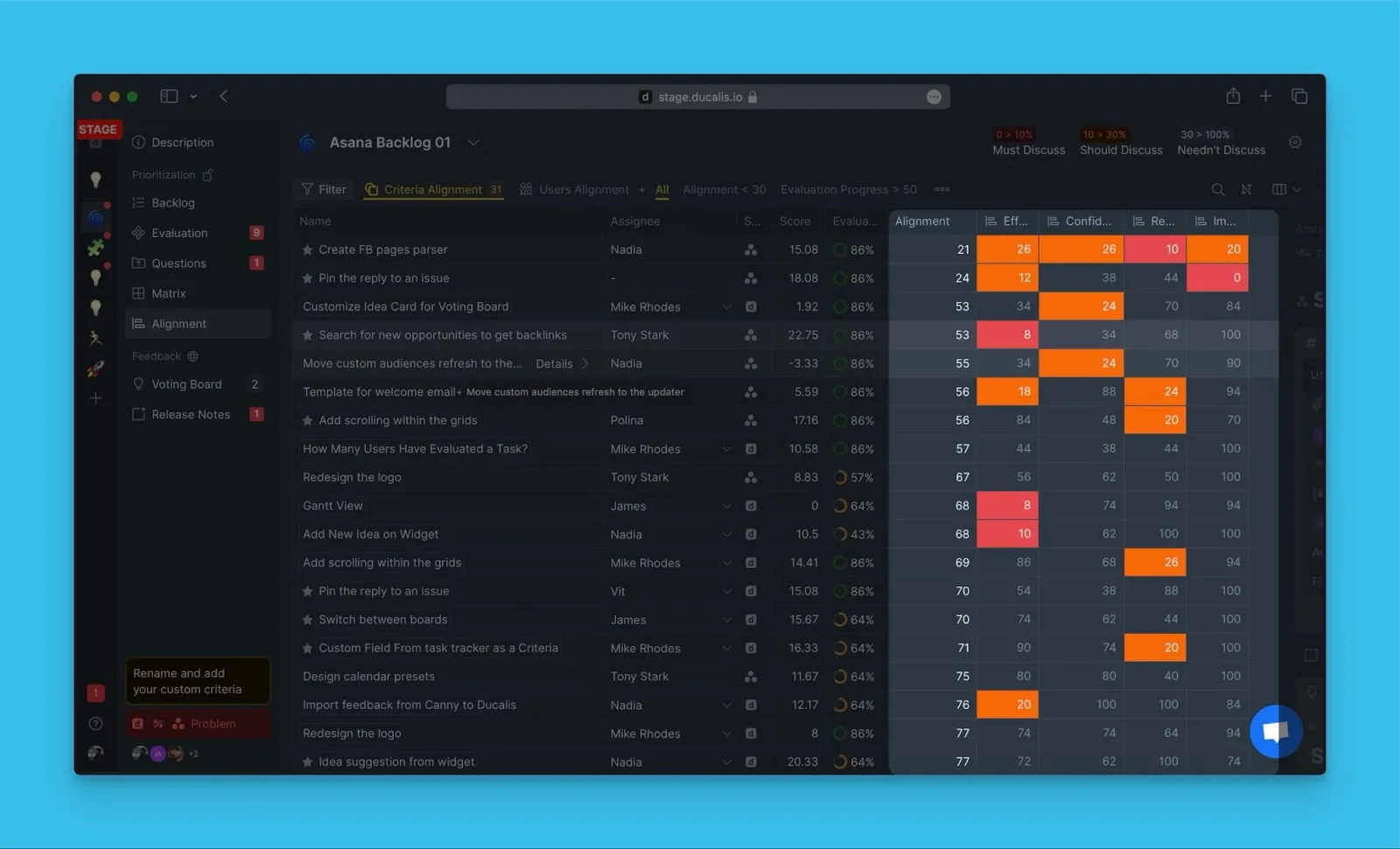
Task: Click the search magnifier icon above the table
Action: tap(1217, 190)
